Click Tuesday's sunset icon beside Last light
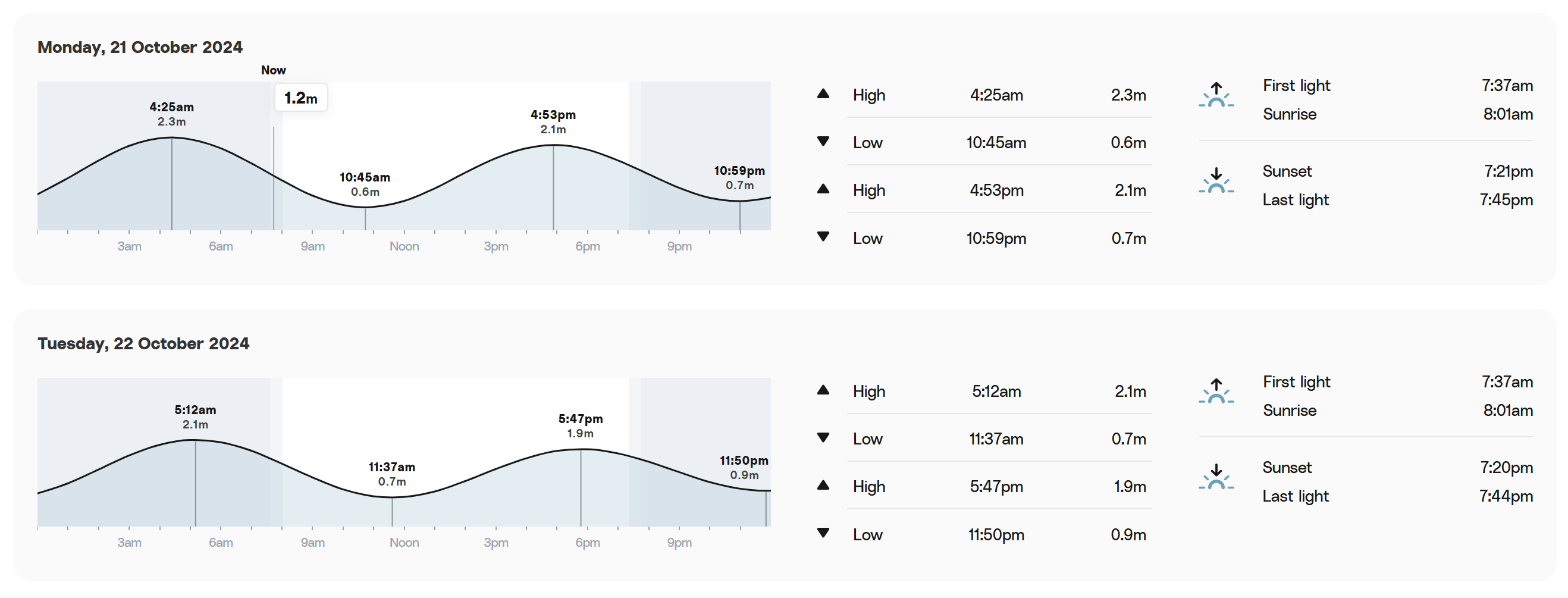The image size is (1568, 598). 1216,477
